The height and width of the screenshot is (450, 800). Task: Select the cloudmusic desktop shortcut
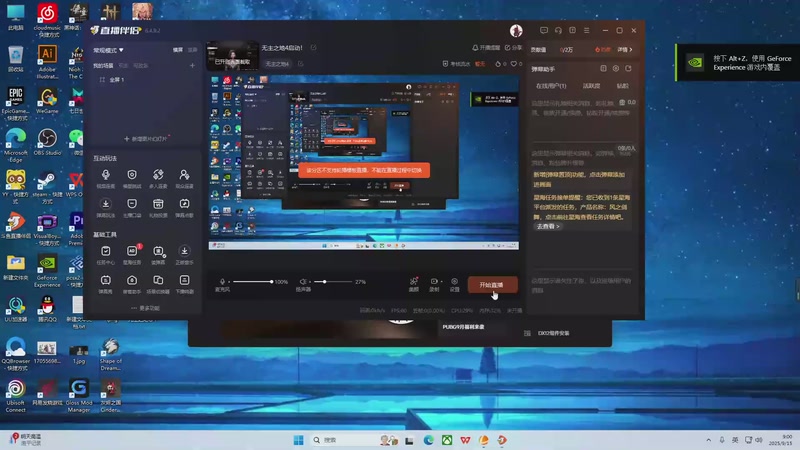(47, 19)
